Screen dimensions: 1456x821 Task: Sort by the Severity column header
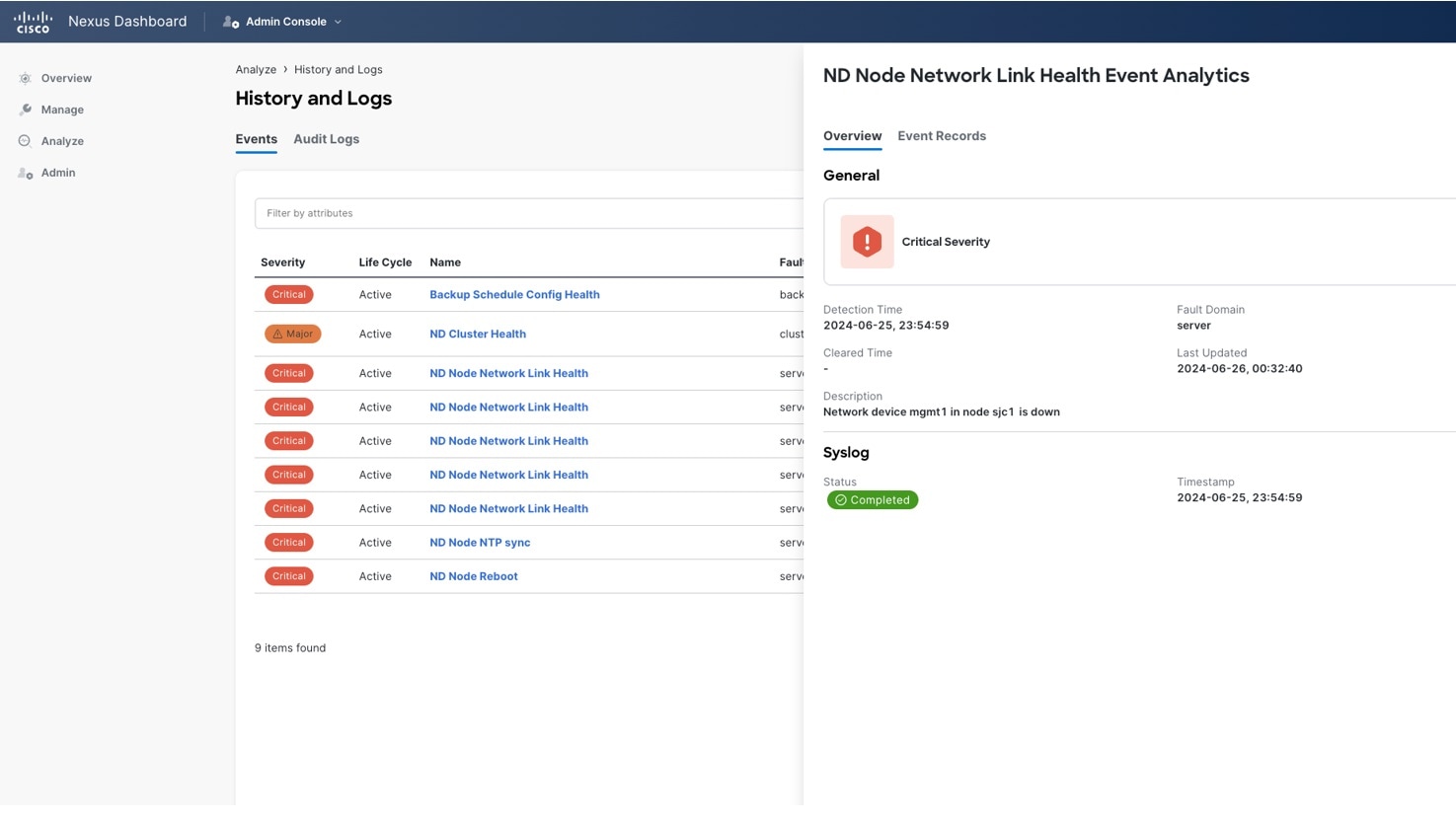point(282,262)
